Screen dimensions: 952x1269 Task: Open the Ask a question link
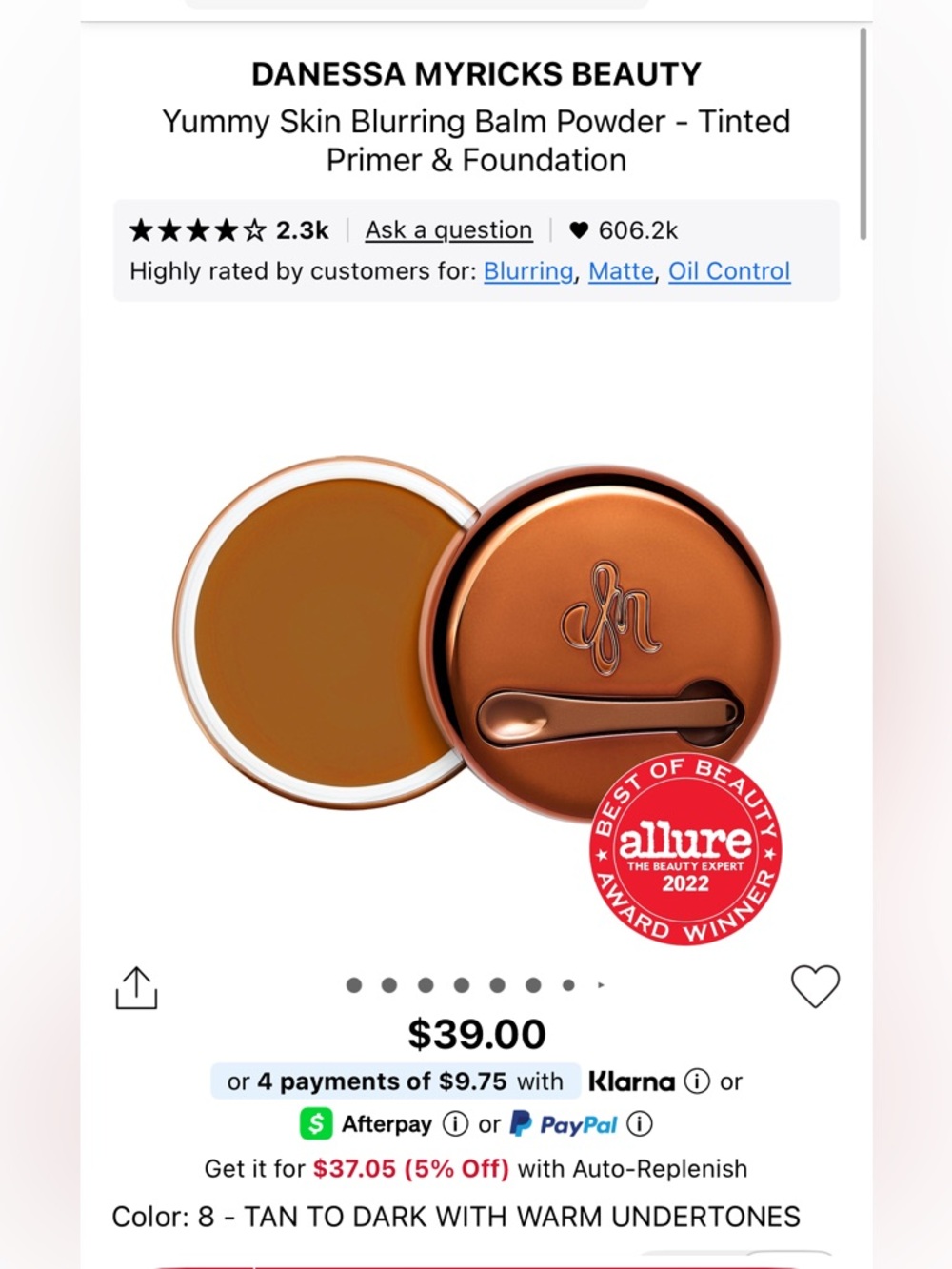448,230
